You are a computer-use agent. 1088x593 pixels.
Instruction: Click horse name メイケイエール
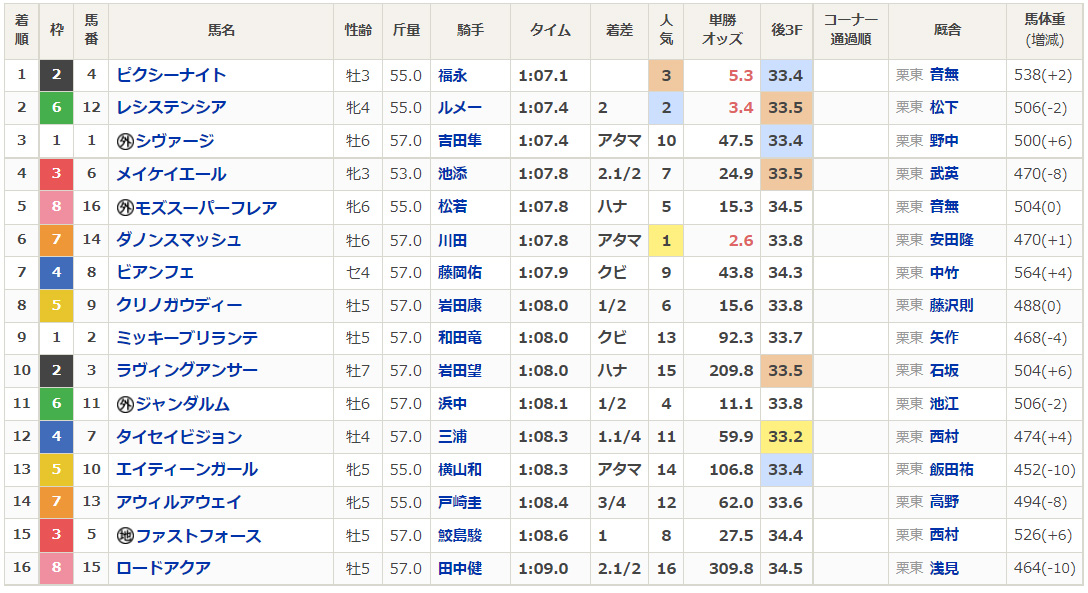tap(171, 173)
